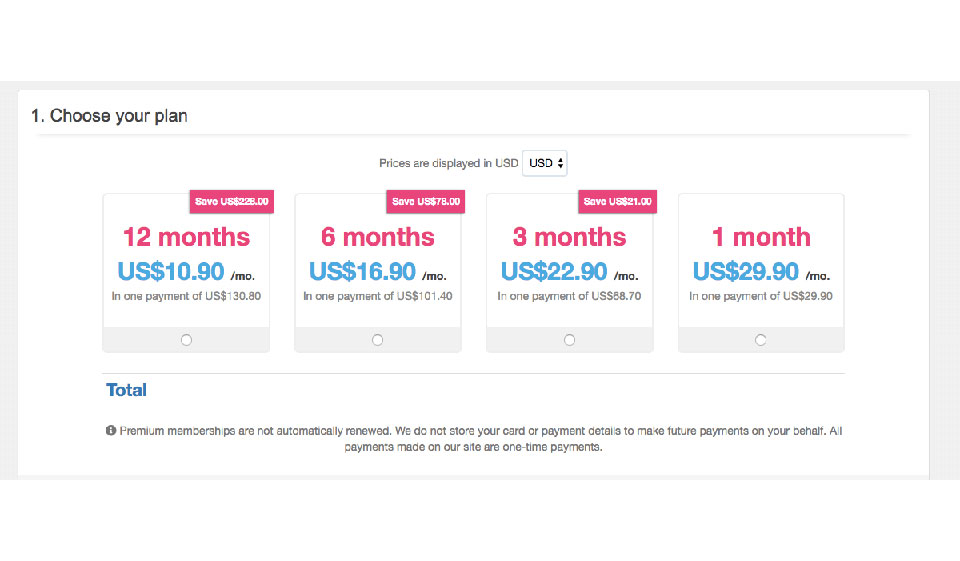
Task: Click the Total heading
Action: (x=126, y=390)
